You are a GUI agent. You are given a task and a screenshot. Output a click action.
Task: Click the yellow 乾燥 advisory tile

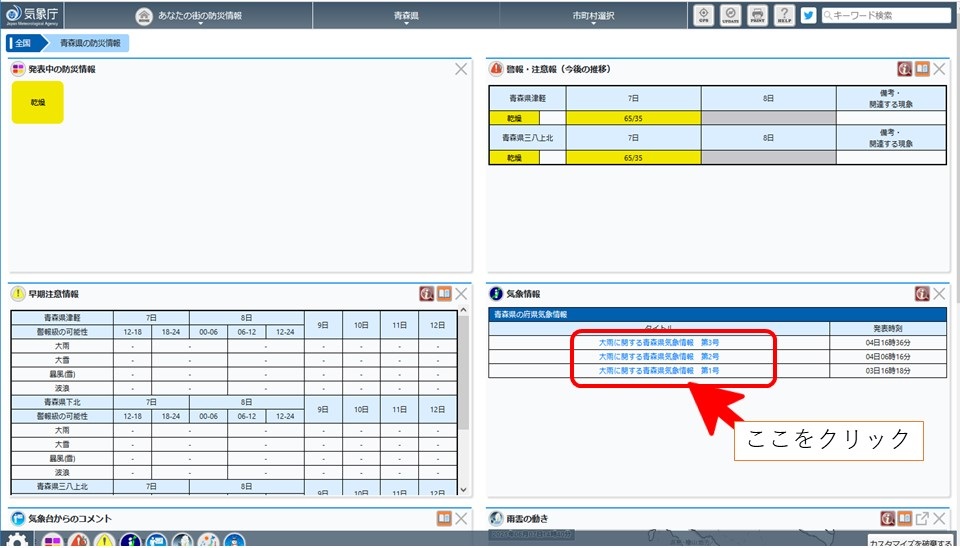coord(37,102)
